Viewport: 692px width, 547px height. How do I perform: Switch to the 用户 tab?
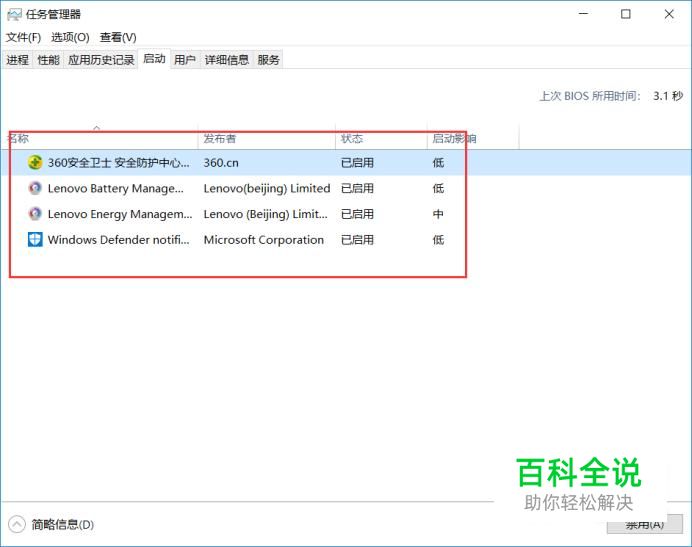[185, 60]
